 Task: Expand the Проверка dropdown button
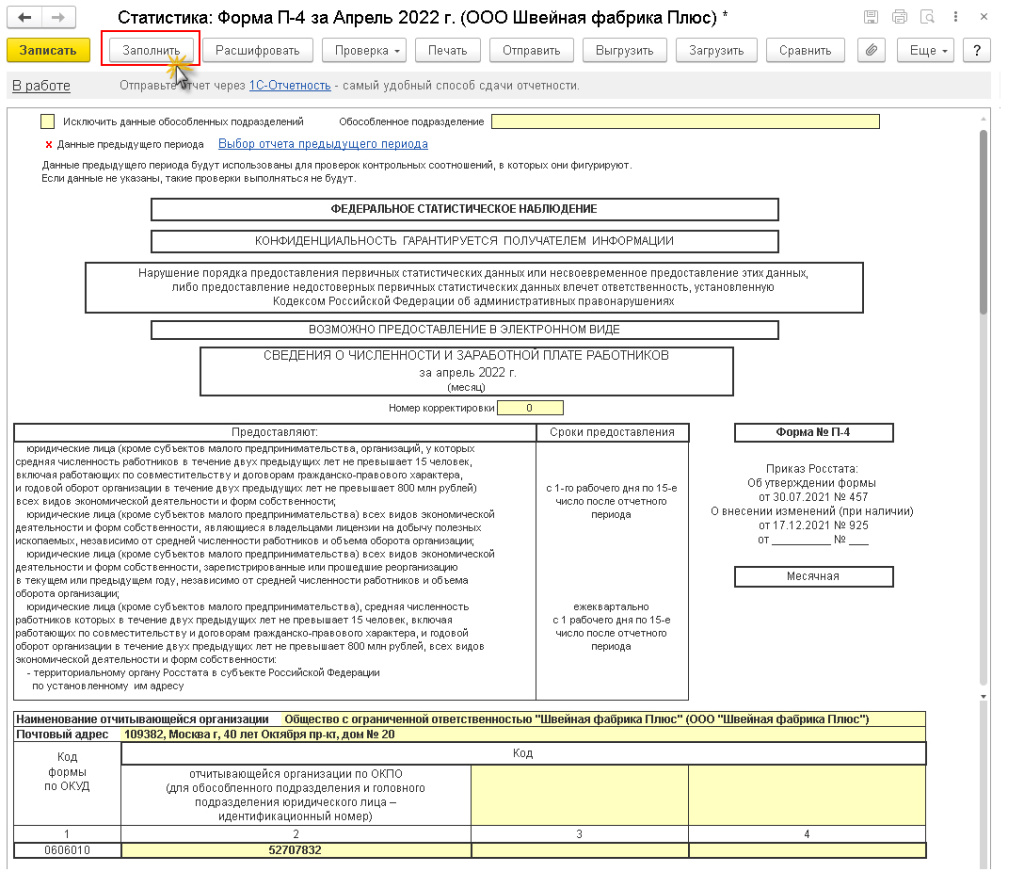368,51
